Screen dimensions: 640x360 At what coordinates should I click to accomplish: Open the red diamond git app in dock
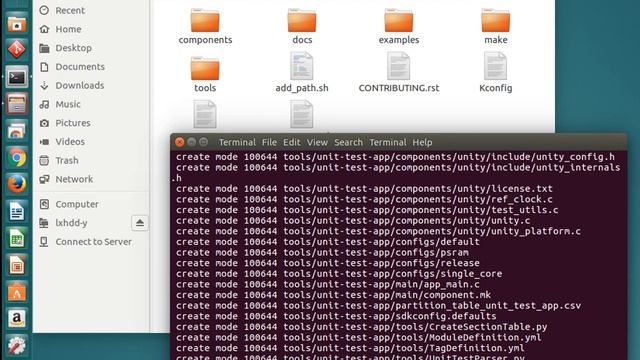click(x=17, y=49)
